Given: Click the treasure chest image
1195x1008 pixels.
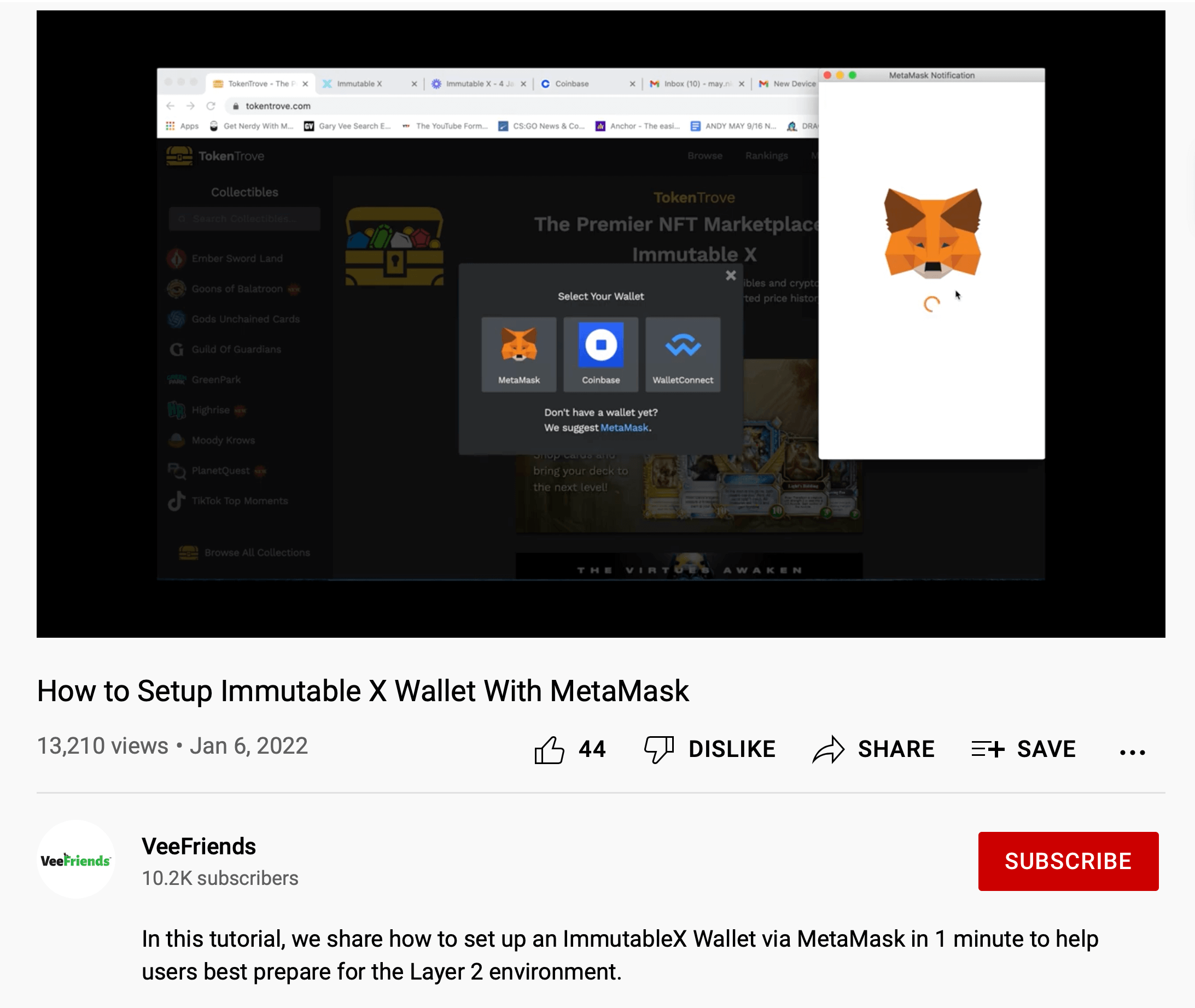Looking at the screenshot, I should (x=394, y=247).
